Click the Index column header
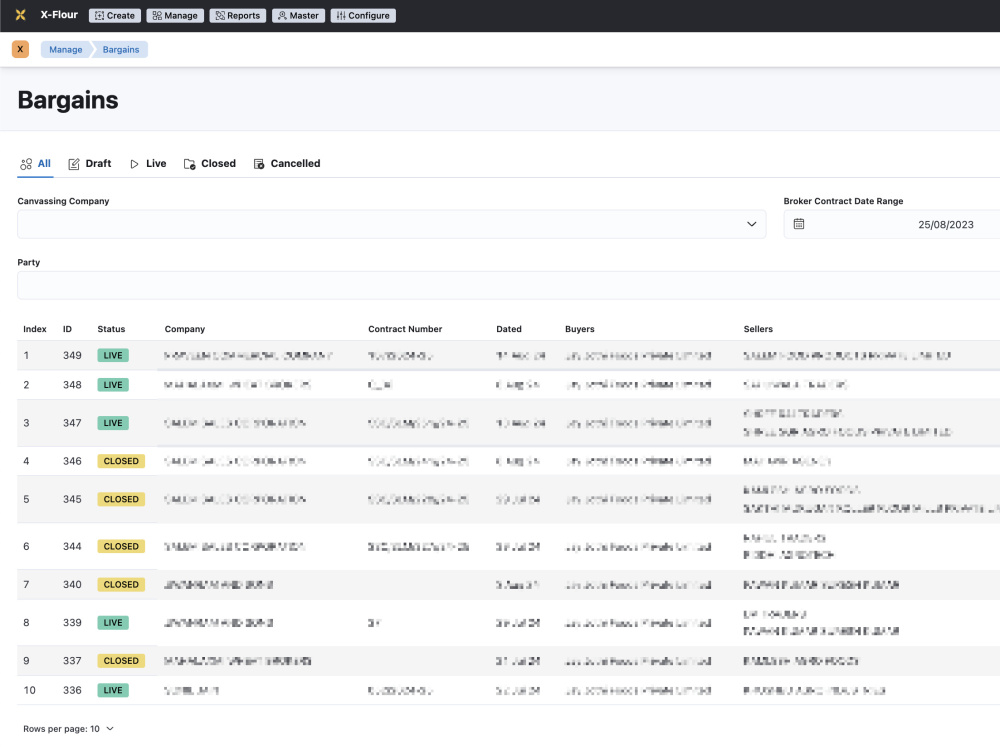The width and height of the screenshot is (1000, 750). [35, 329]
